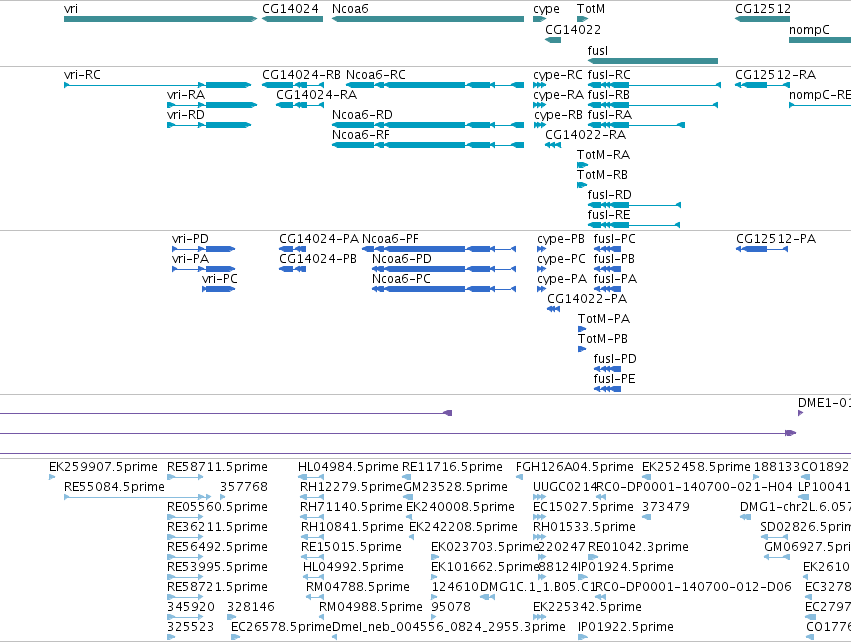Screen dimensions: 851x642
Task: Select the nompC gene label
Action: click(x=809, y=30)
